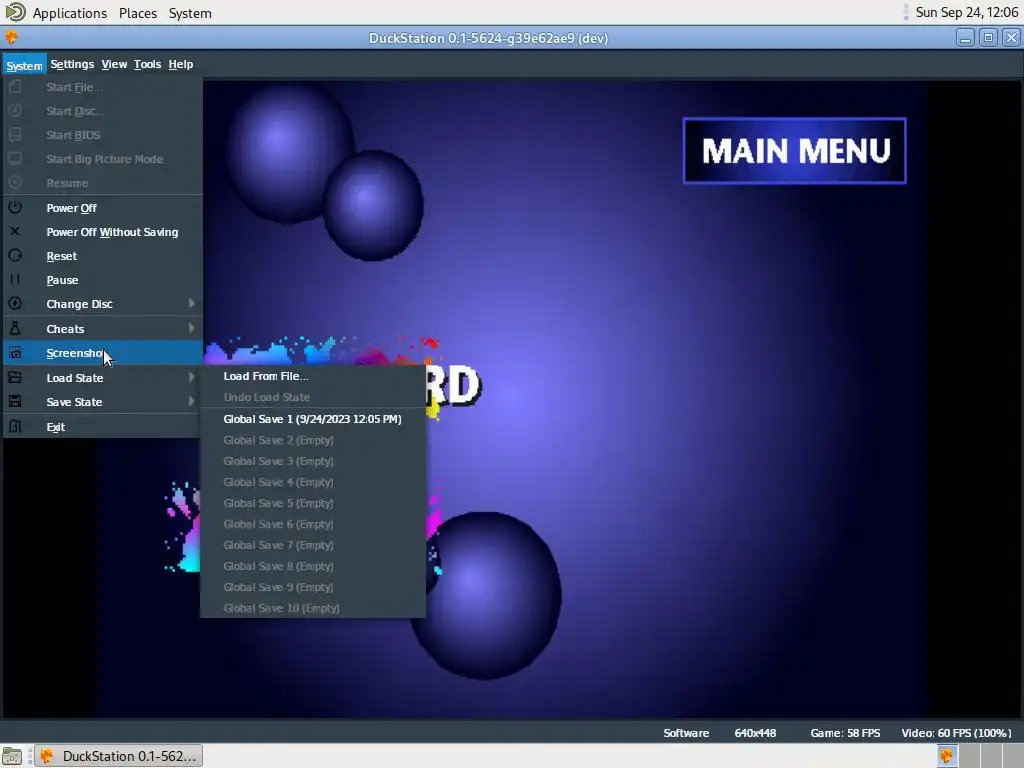Click the DuckStation duck icon in title bar
This screenshot has height=768, width=1024.
(x=11, y=37)
